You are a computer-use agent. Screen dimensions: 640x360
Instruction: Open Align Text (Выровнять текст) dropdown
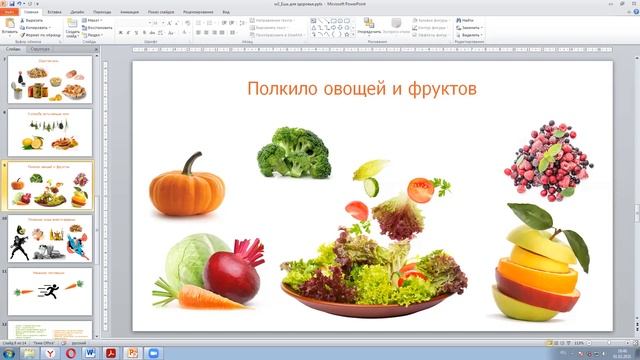(x=269, y=28)
